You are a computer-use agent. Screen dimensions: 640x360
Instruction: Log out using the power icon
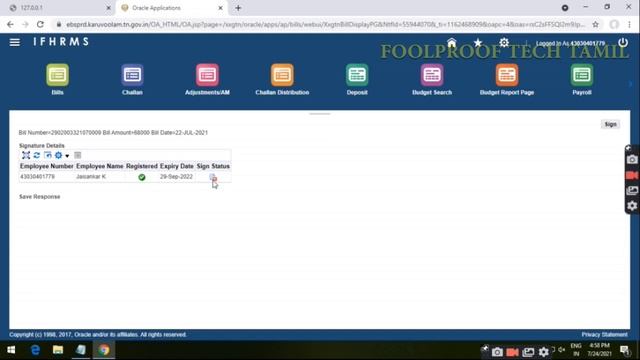pos(623,42)
